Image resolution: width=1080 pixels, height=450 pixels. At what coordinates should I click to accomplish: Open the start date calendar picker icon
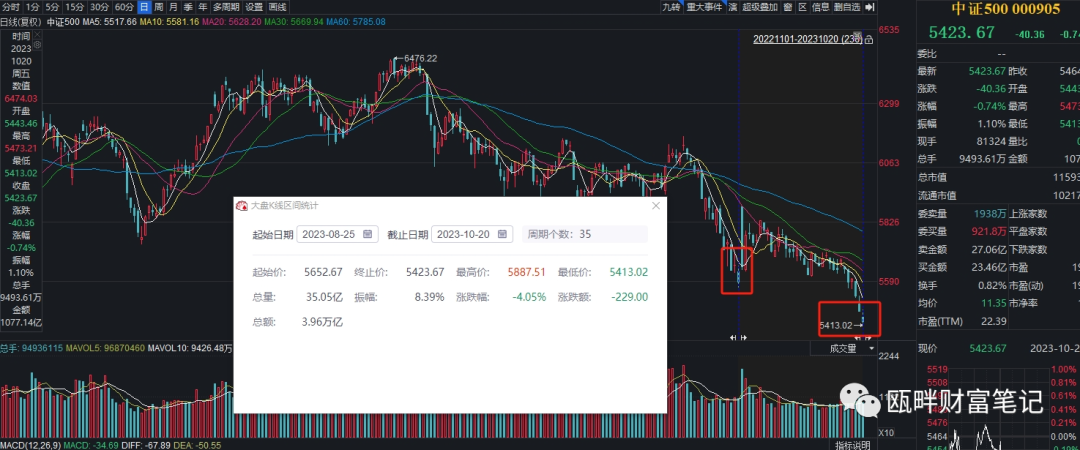[367, 234]
